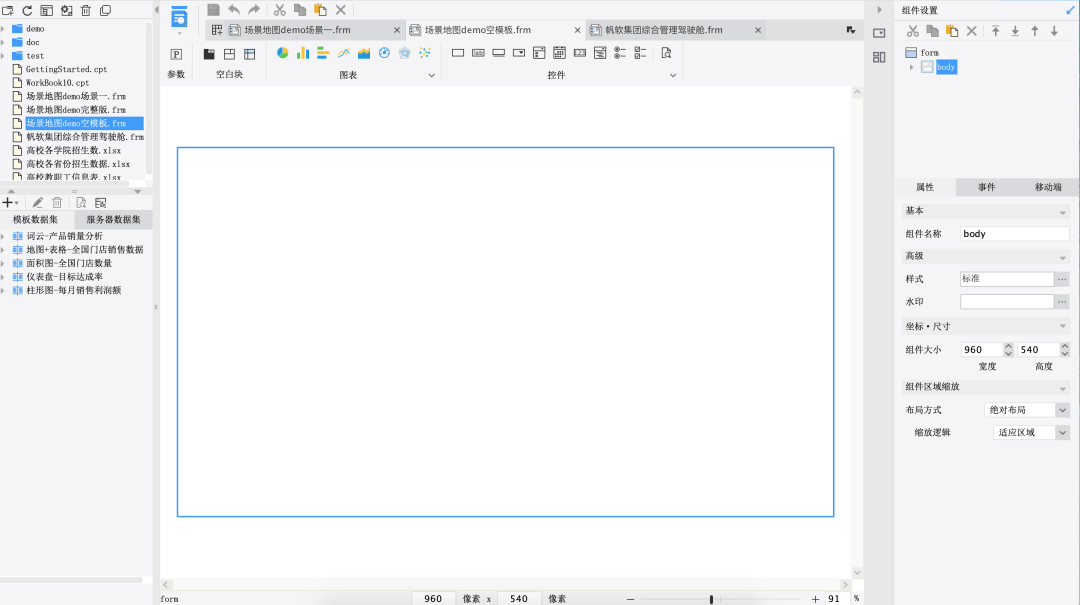Switch to 服务器数据集 tab
Image resolution: width=1080 pixels, height=605 pixels.
pos(113,219)
